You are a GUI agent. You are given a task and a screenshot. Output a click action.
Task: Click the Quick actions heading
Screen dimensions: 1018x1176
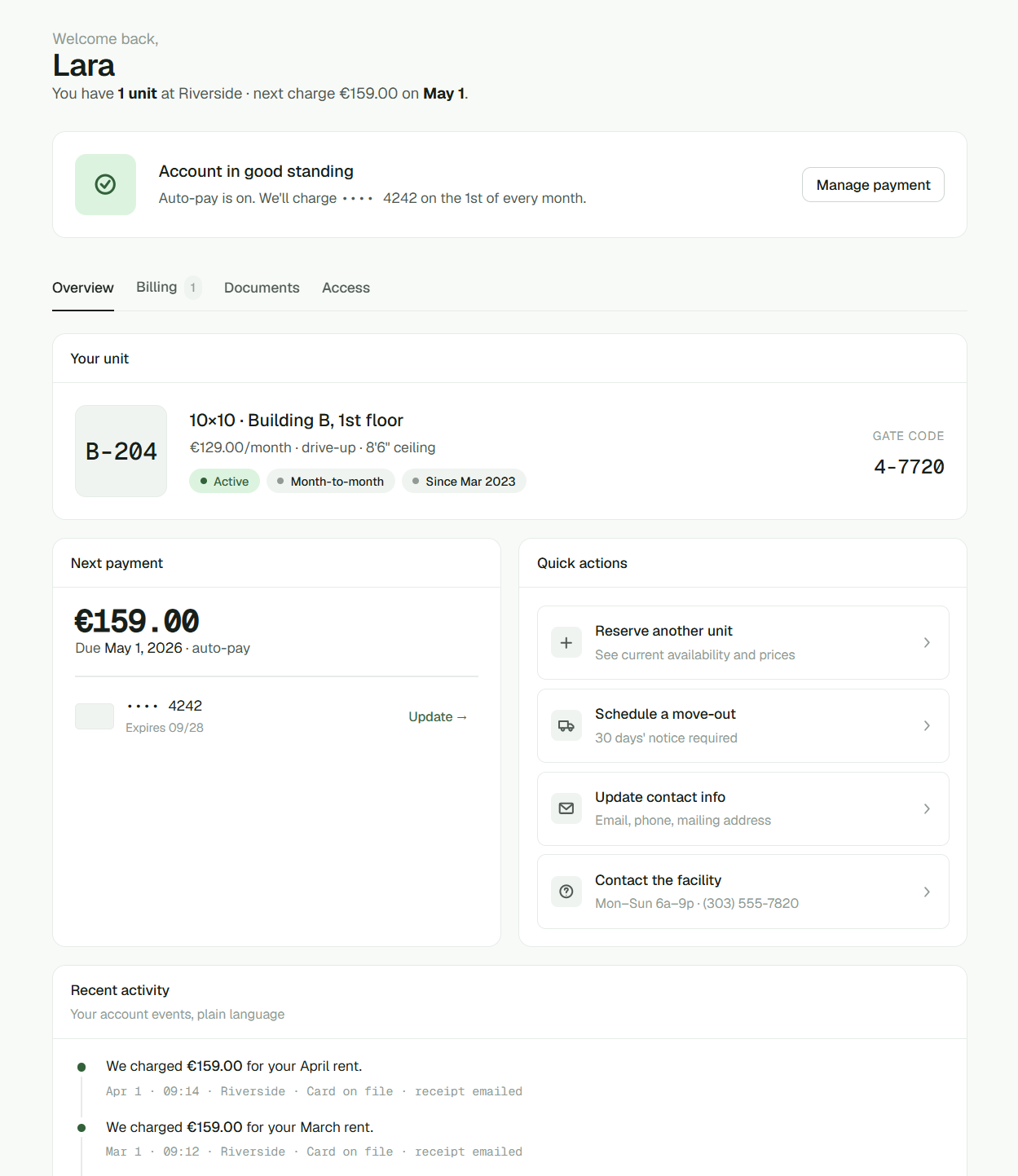point(582,563)
